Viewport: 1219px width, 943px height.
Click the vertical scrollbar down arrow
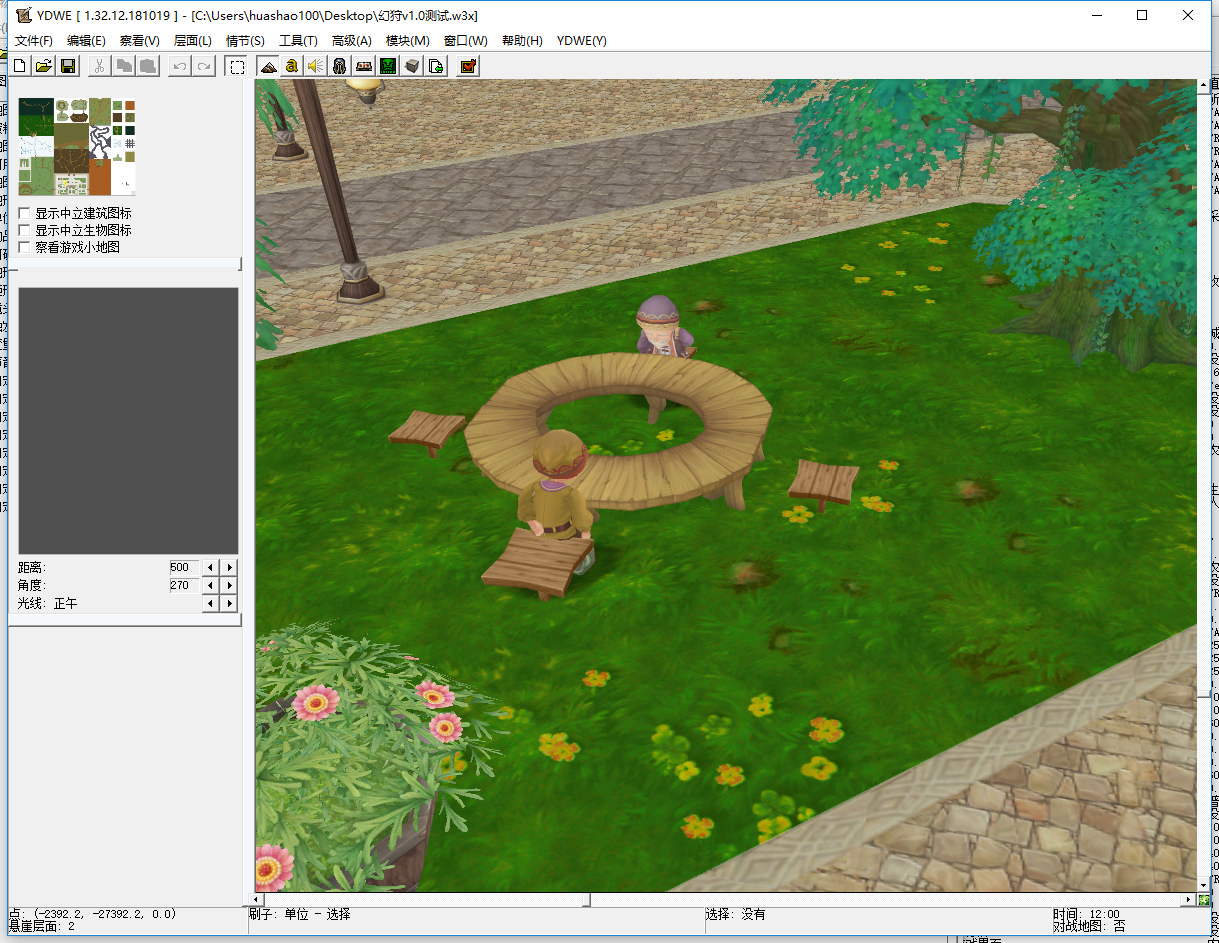[x=1204, y=885]
